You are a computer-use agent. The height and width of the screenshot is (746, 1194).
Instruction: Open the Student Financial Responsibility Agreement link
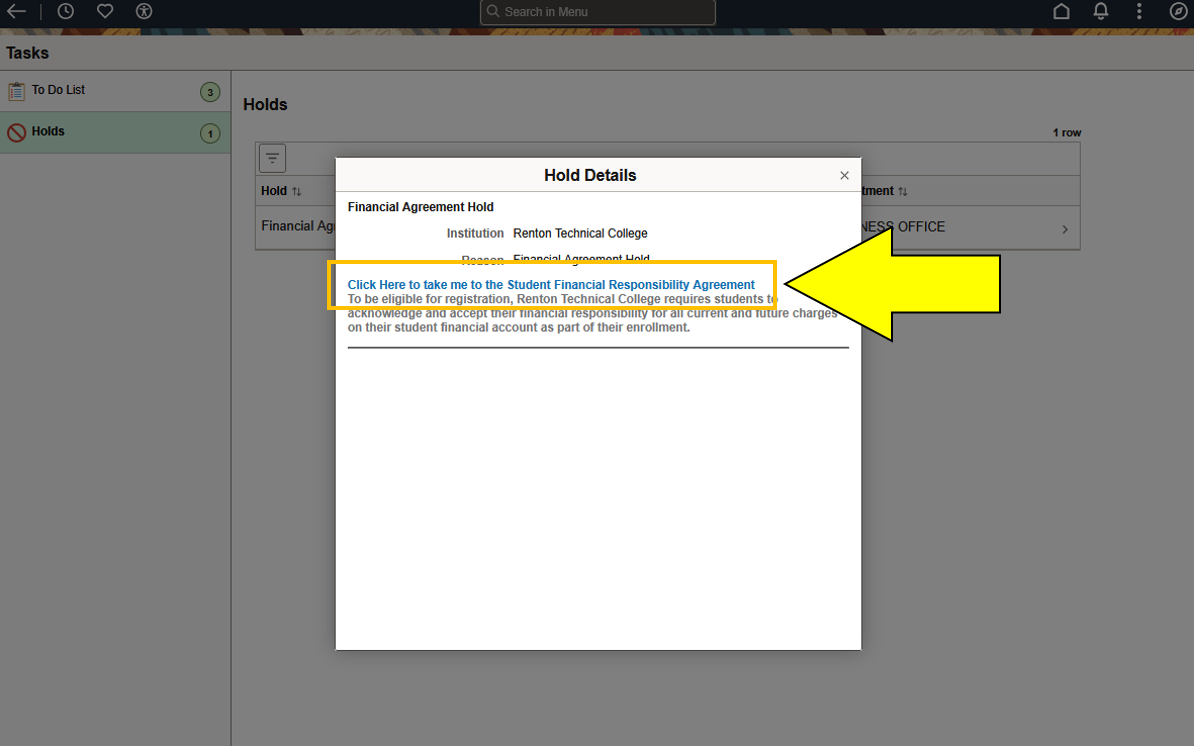click(x=550, y=284)
